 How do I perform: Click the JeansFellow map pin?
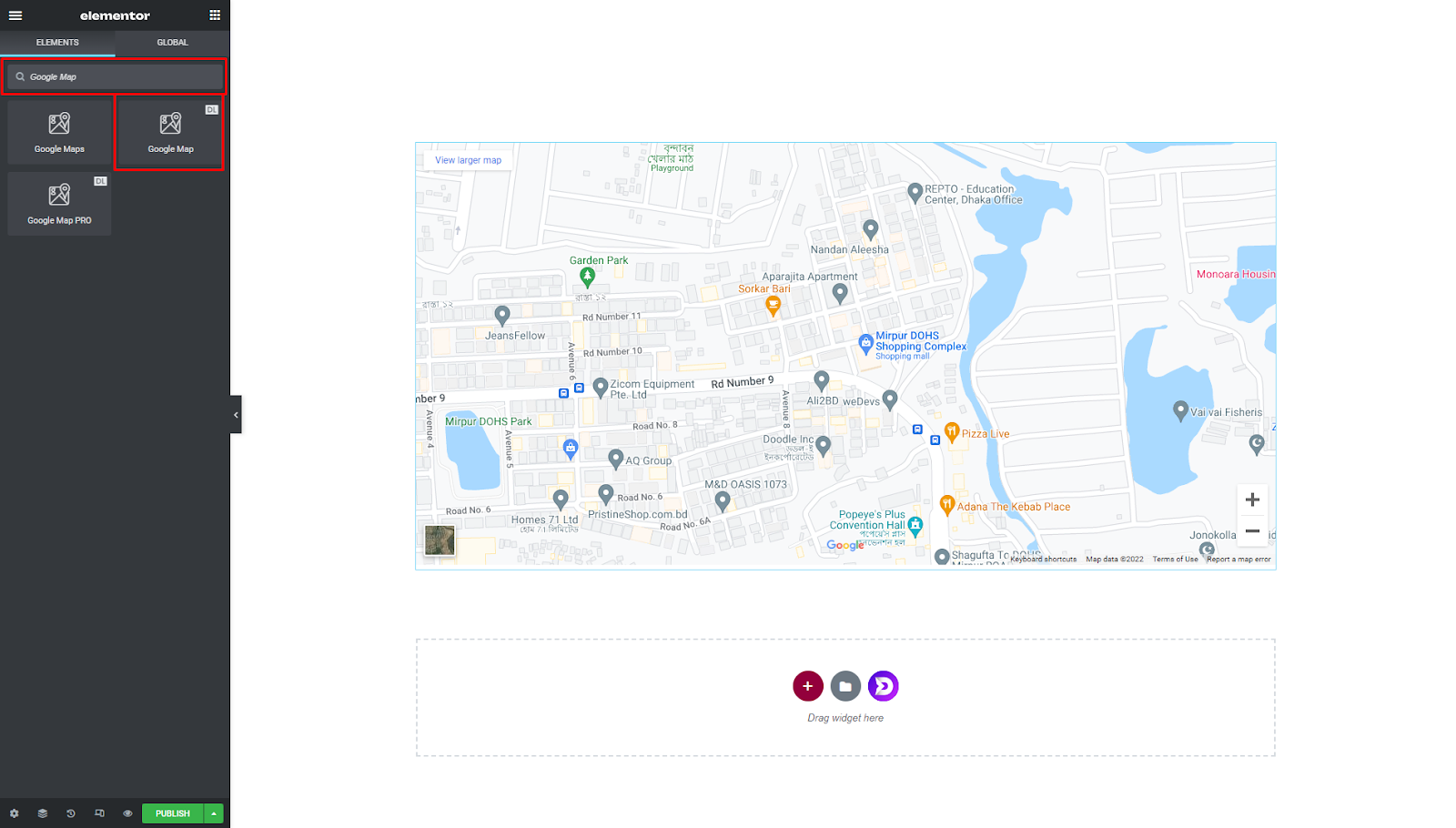(502, 316)
